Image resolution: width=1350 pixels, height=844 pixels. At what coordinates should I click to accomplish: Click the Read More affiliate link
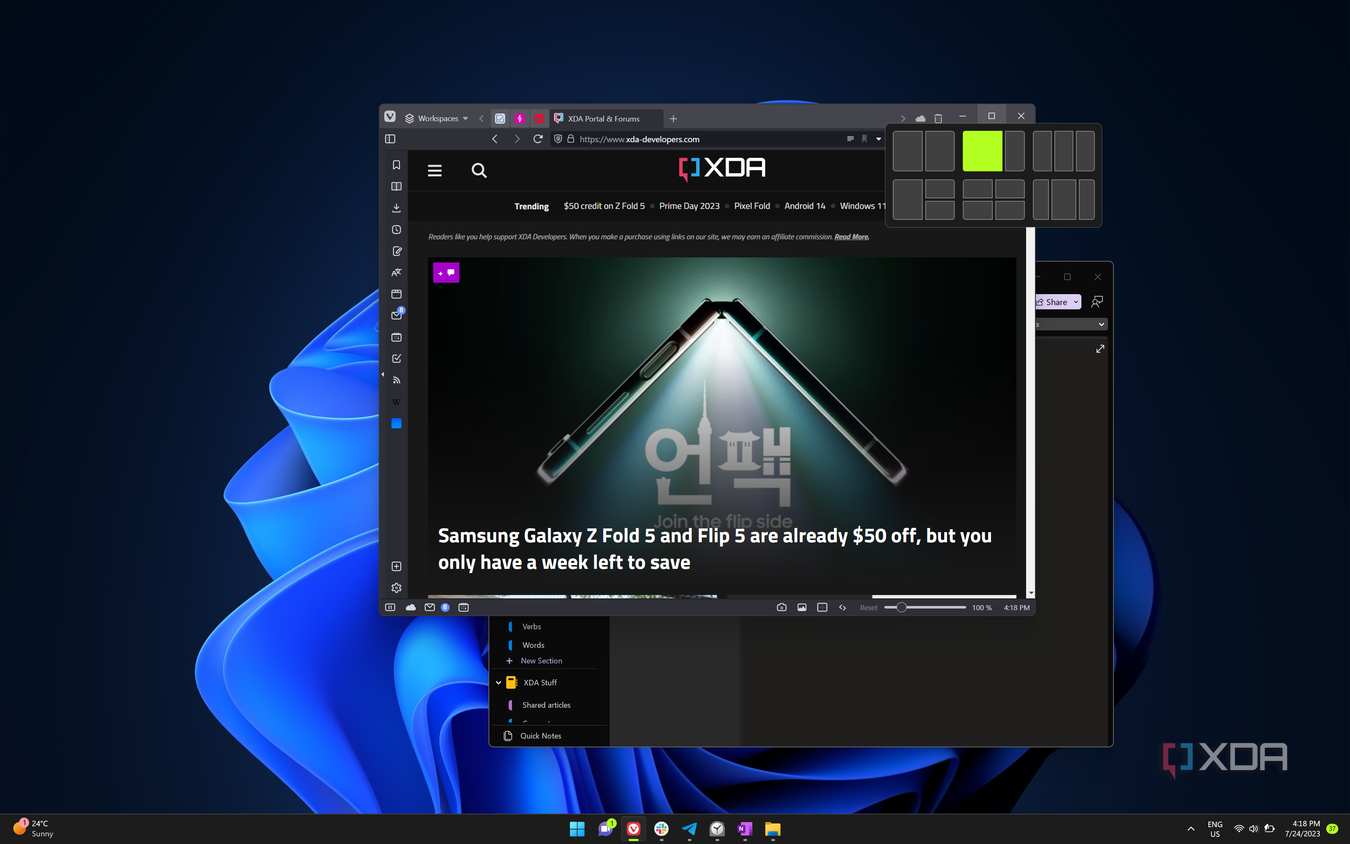pyautogui.click(x=852, y=237)
